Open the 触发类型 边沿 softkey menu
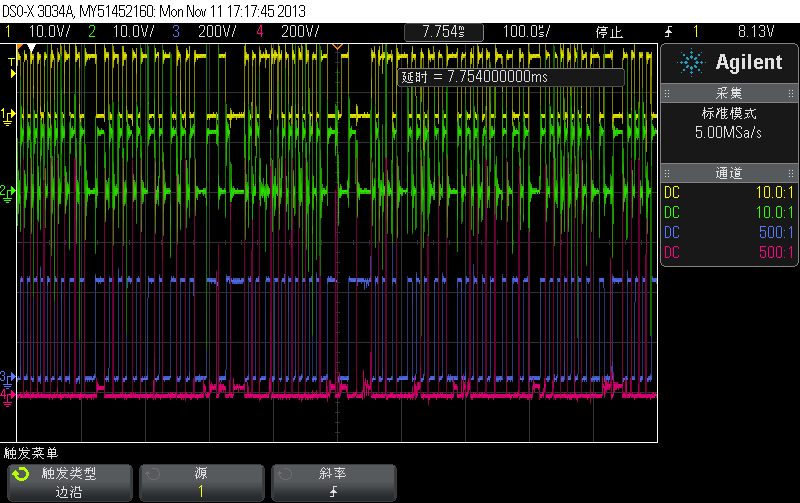 coord(69,482)
